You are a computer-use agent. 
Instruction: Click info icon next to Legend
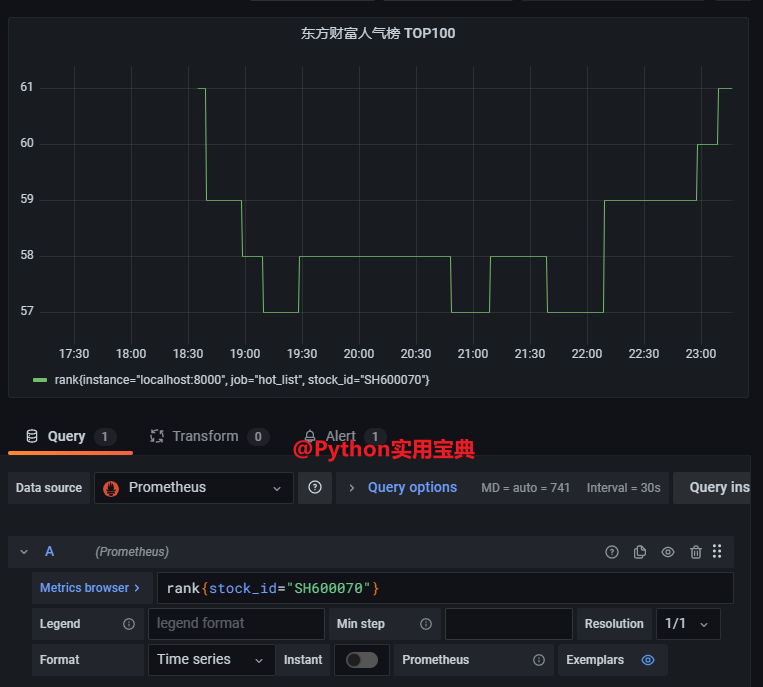pyautogui.click(x=129, y=624)
